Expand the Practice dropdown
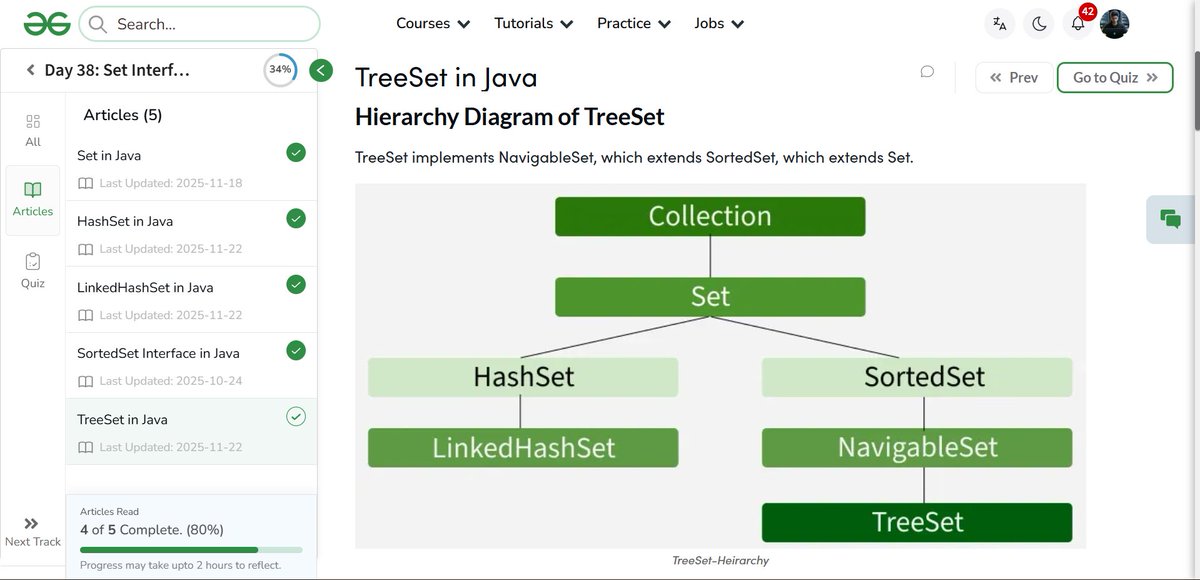 tap(633, 22)
